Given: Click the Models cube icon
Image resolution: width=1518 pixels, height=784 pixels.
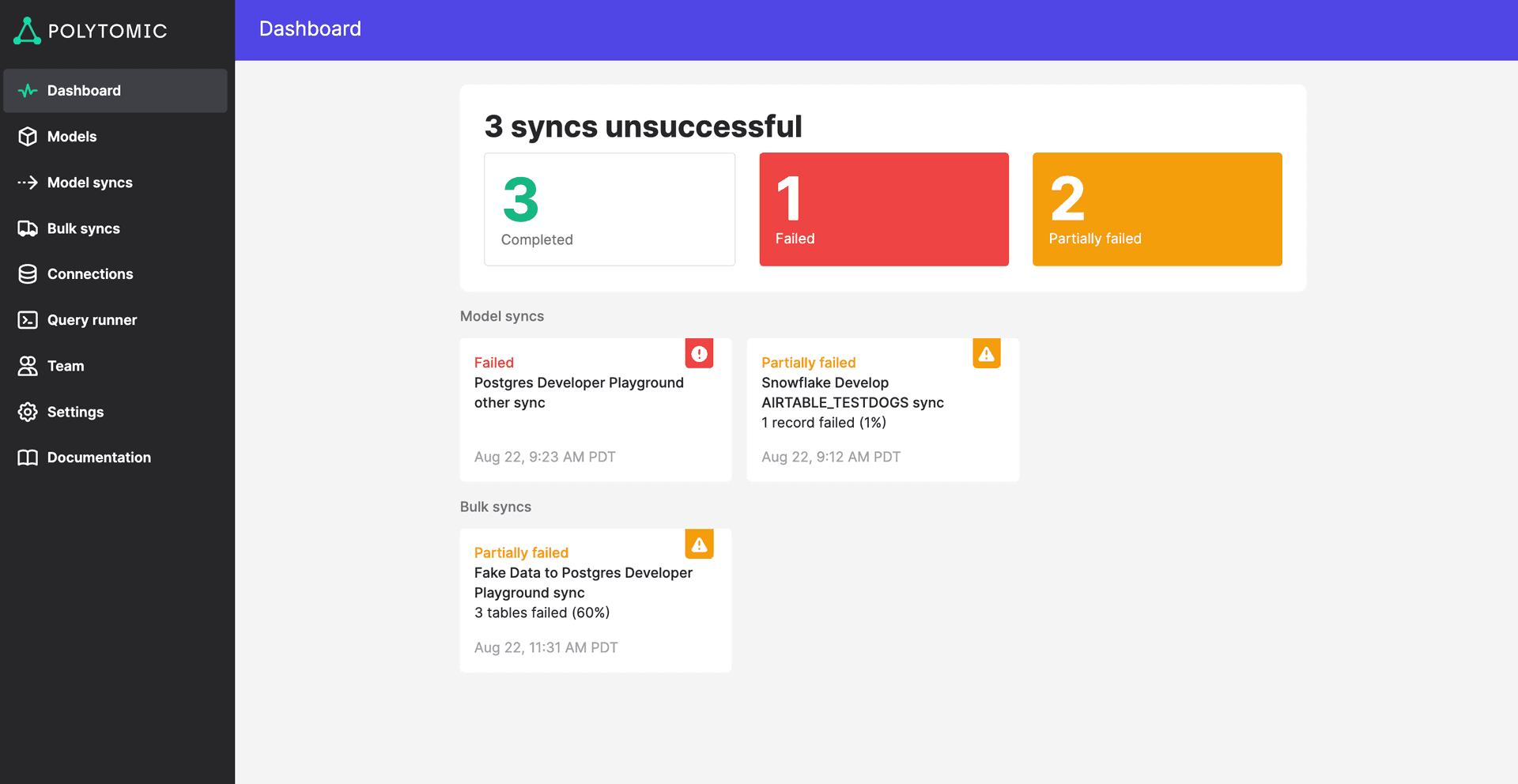Looking at the screenshot, I should point(28,137).
